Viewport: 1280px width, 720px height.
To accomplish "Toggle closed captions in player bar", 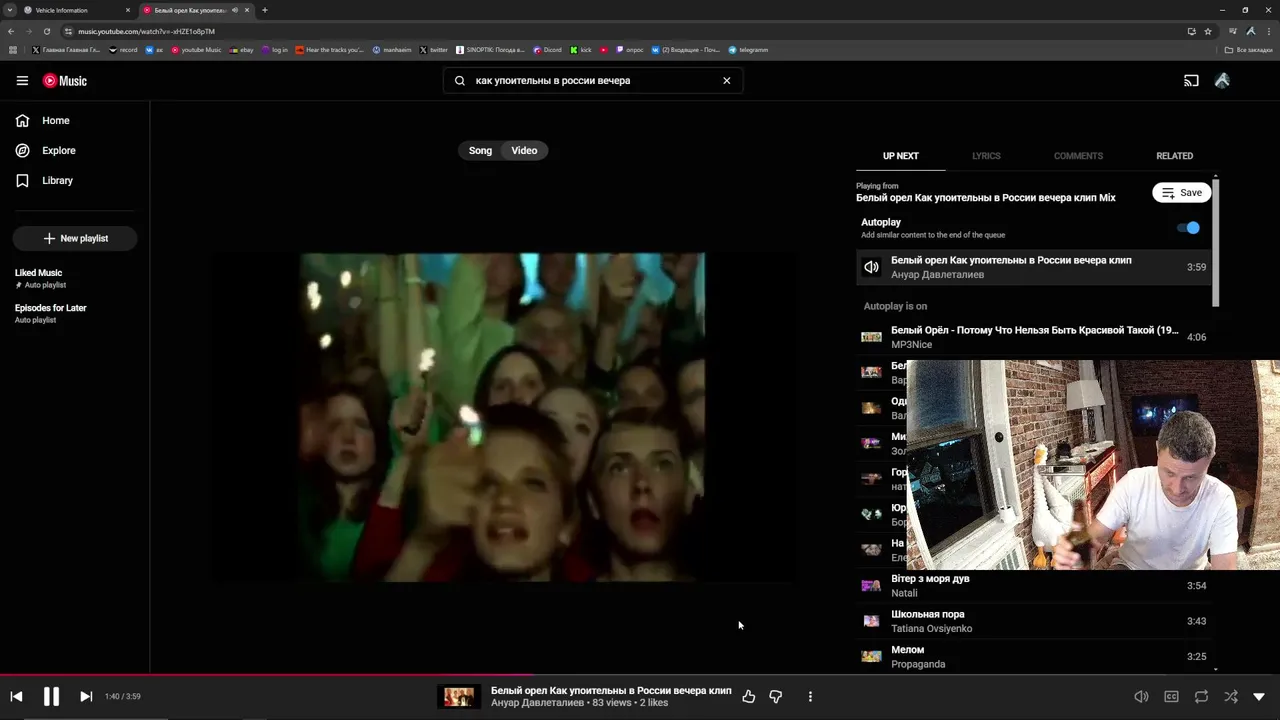I will 1171,696.
